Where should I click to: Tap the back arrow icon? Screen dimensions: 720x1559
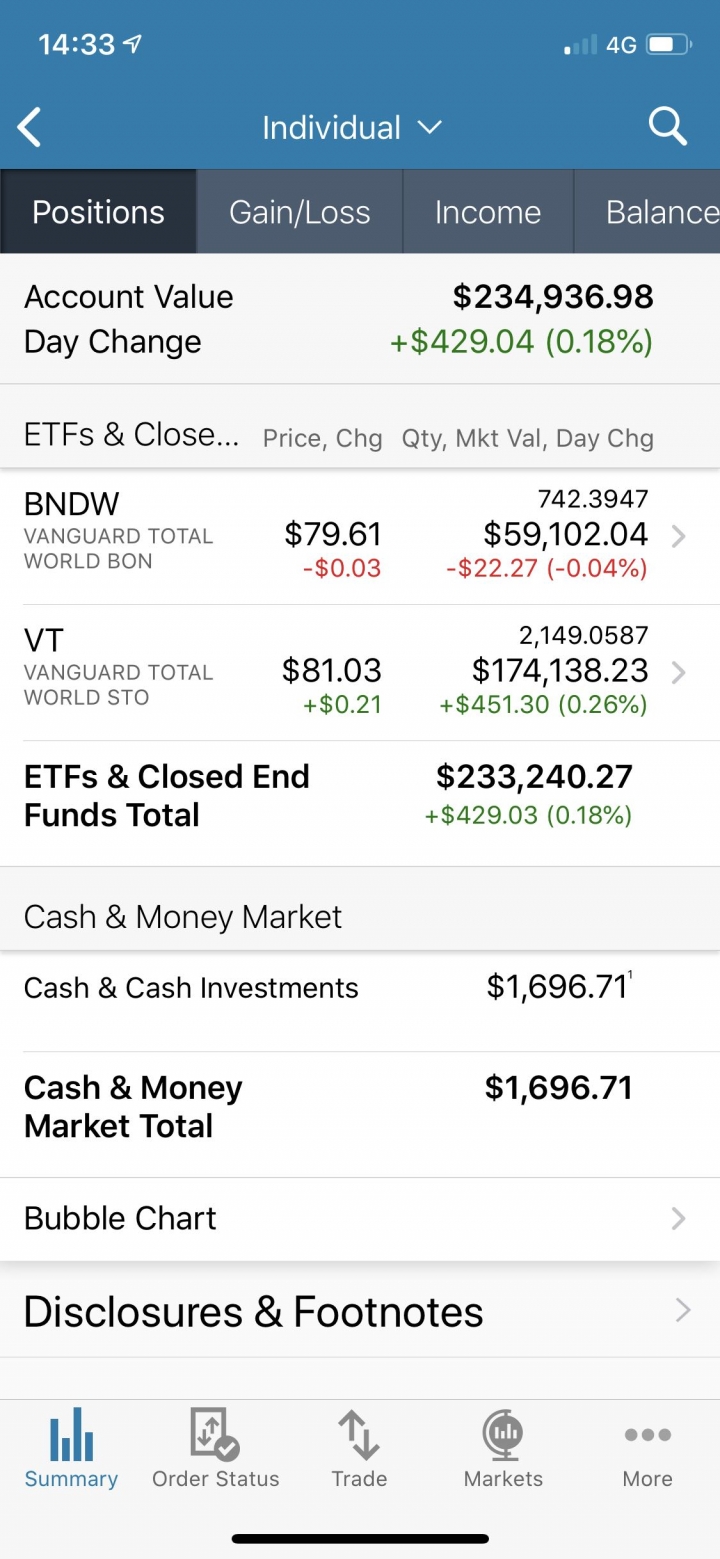pyautogui.click(x=30, y=128)
